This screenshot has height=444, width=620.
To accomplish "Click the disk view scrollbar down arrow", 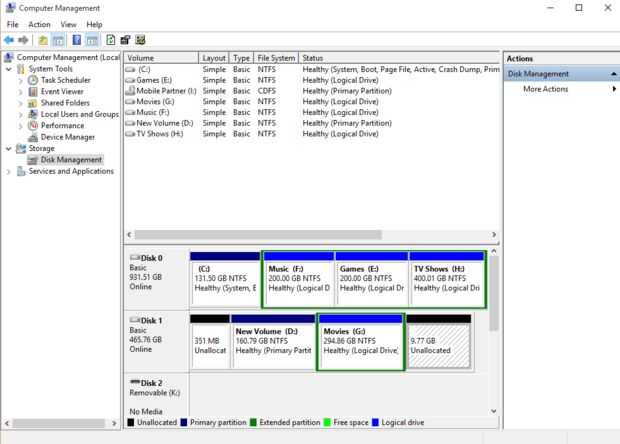I will coord(494,411).
